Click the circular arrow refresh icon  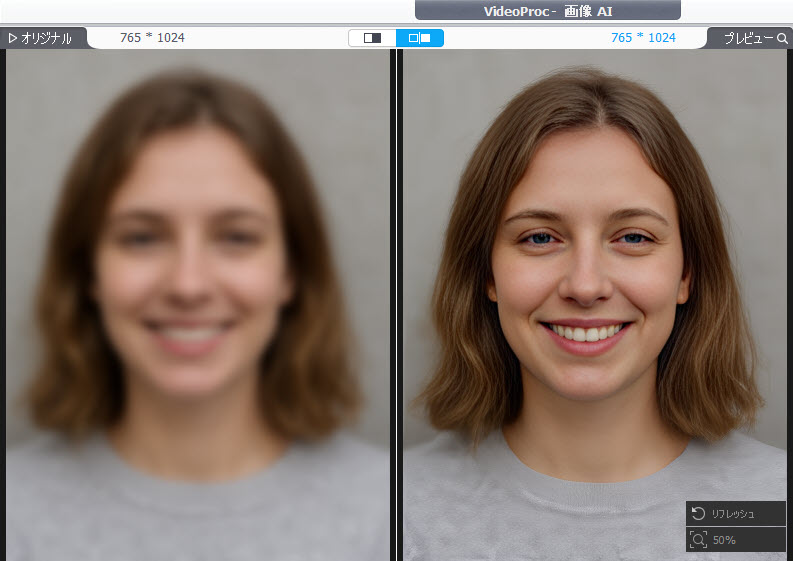699,513
